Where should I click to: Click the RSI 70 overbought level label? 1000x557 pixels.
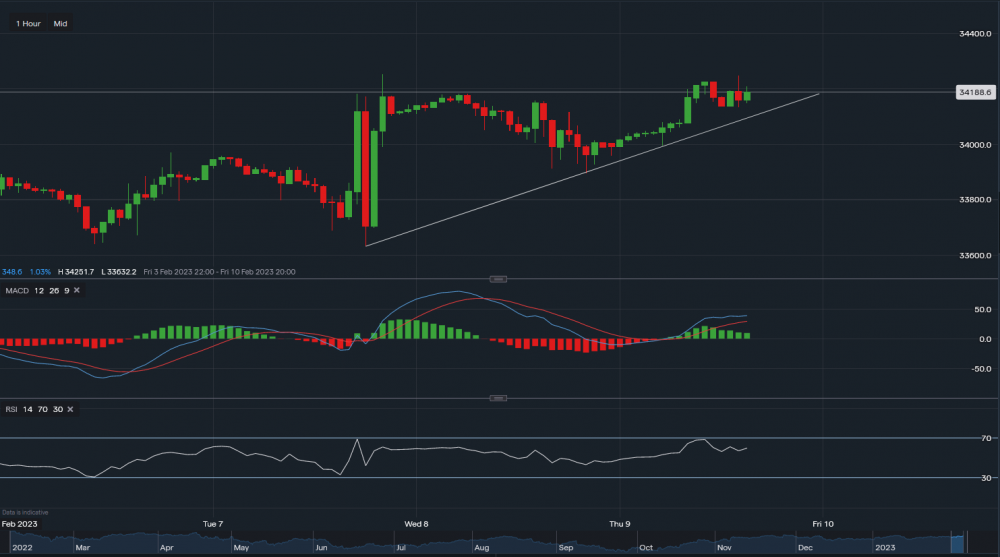coord(985,438)
